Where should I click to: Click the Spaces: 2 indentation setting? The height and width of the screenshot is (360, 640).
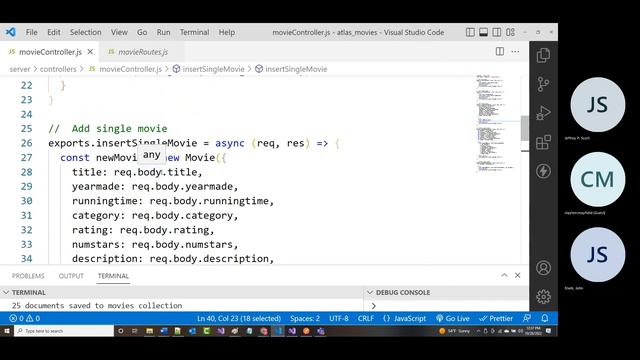tap(305, 318)
